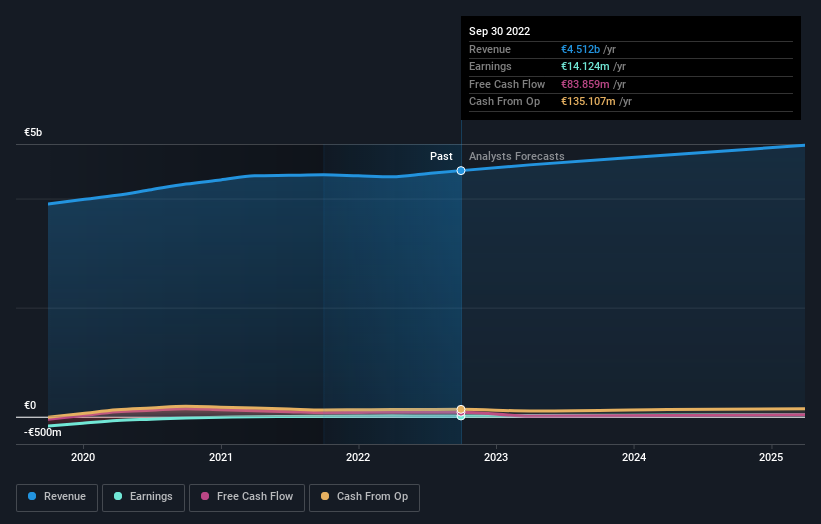Viewport: 821px width, 524px height.
Task: Select the 2023 x-axis label
Action: [x=496, y=457]
